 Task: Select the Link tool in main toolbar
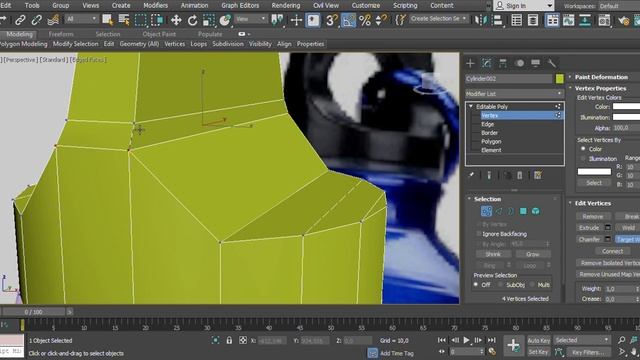[20, 20]
